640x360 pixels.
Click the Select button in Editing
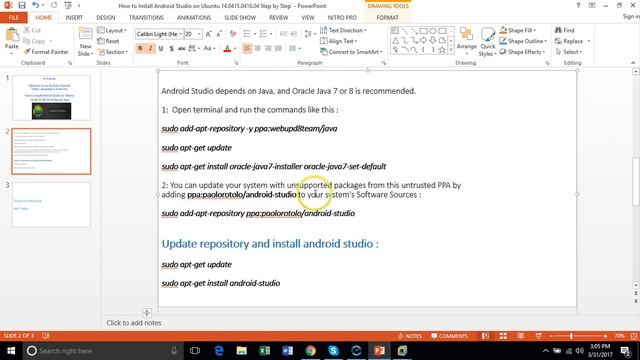click(x=569, y=52)
